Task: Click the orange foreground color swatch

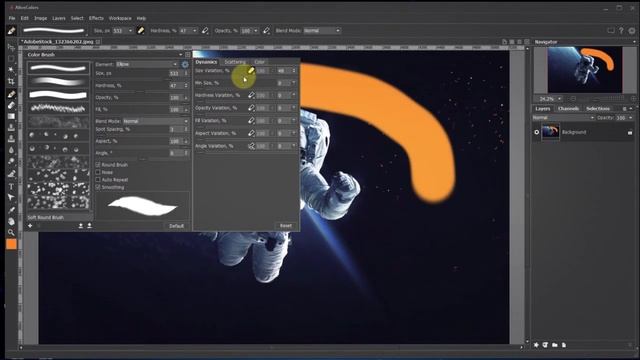Action: tap(11, 244)
